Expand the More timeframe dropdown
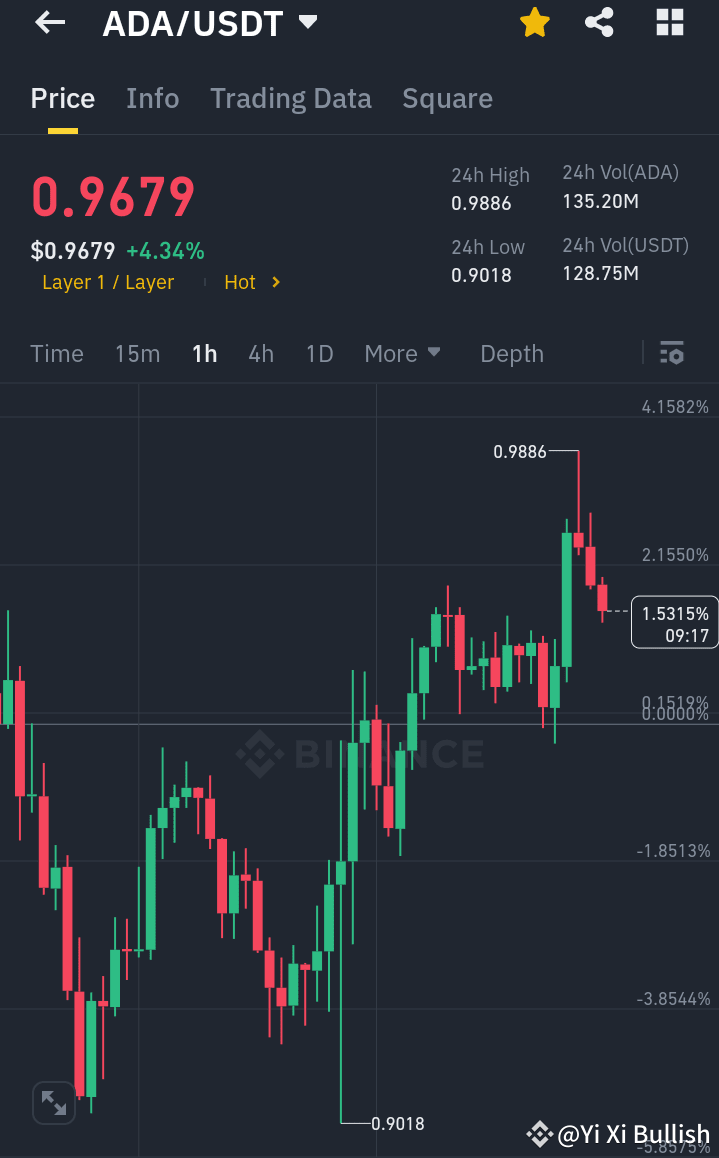Image resolution: width=719 pixels, height=1158 pixels. 402,353
